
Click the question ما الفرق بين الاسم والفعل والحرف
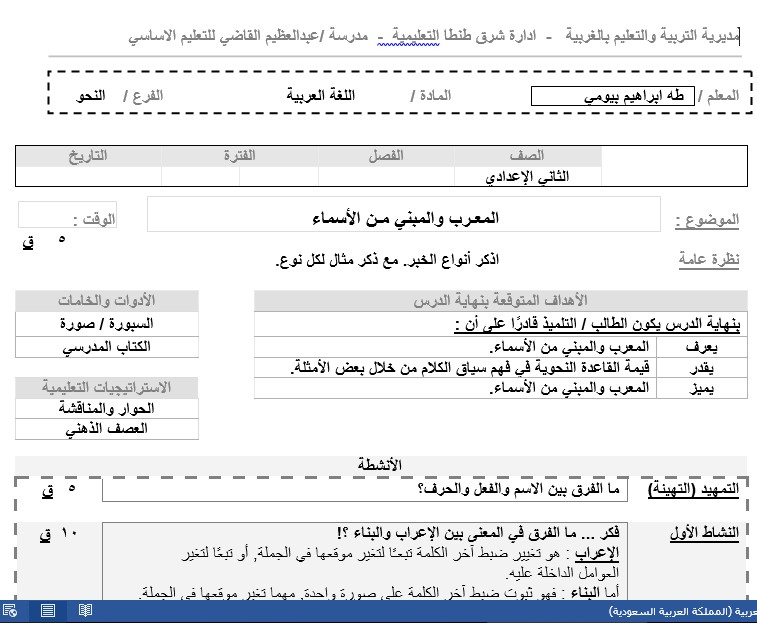518,489
